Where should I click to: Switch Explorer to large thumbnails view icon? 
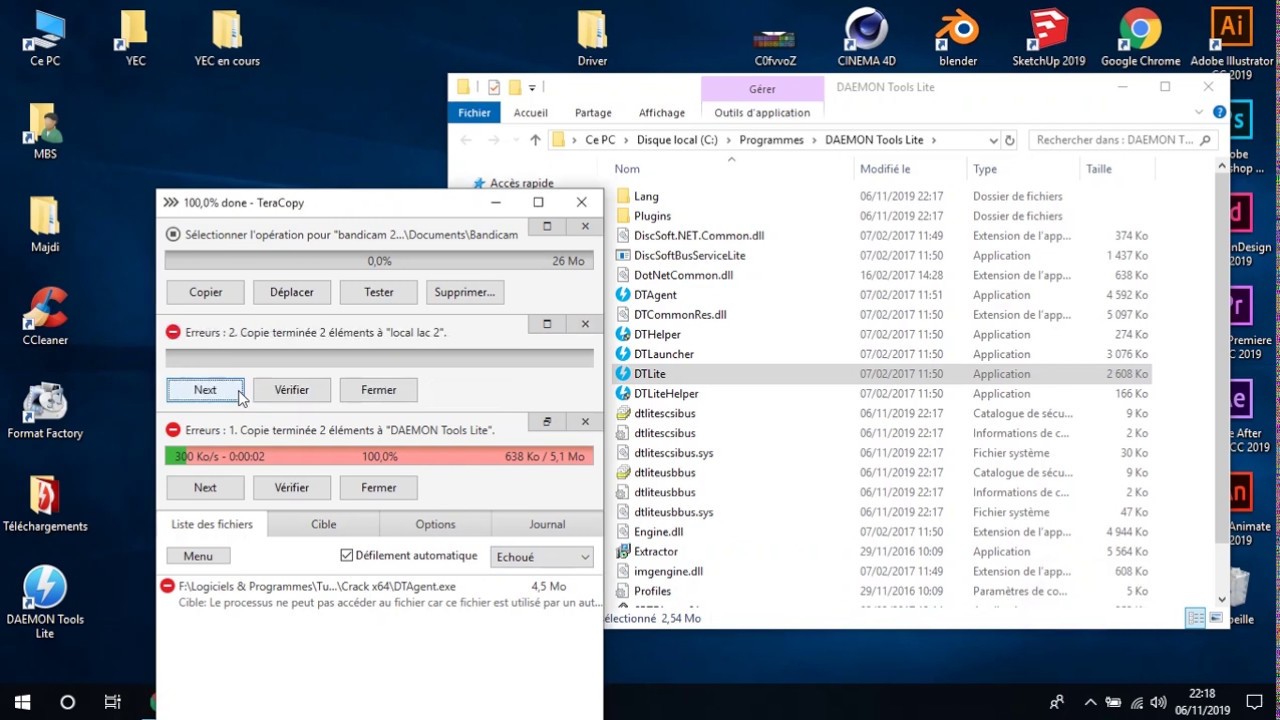coord(1215,618)
